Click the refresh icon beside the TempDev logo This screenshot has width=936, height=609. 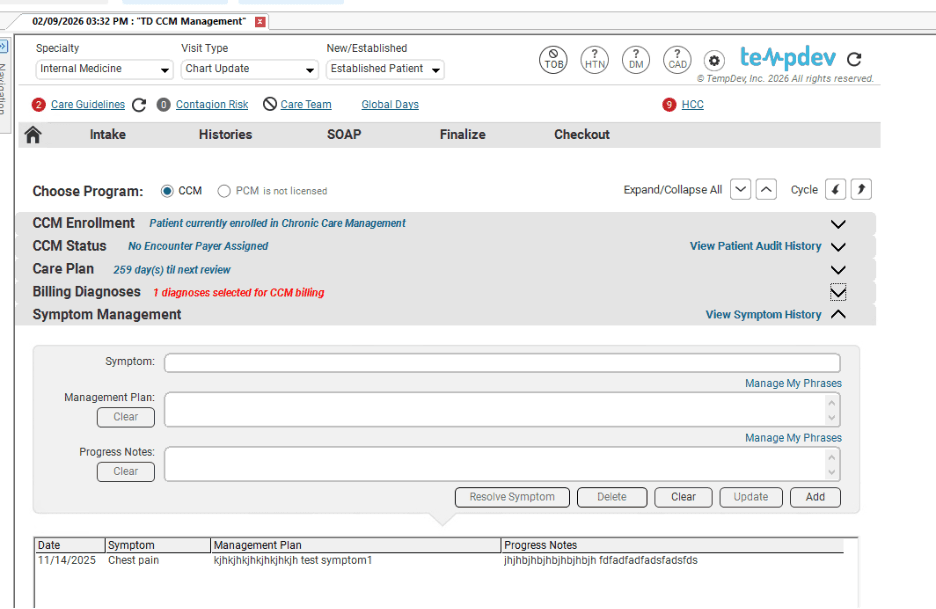click(854, 59)
